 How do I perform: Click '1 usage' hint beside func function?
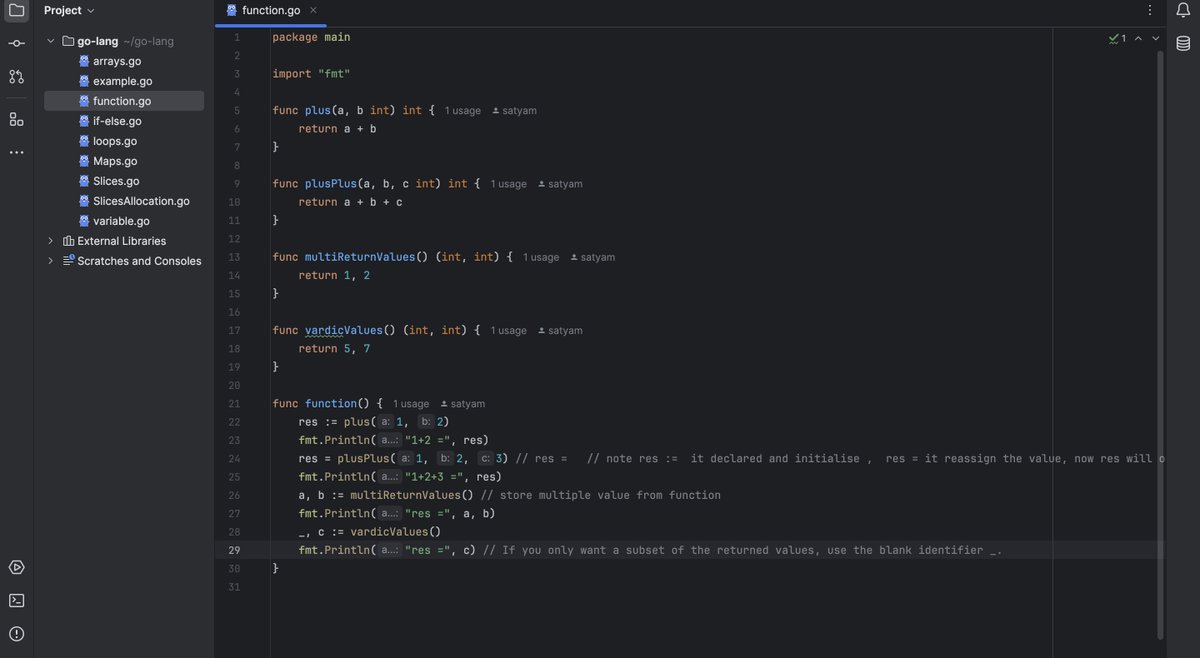[411, 404]
